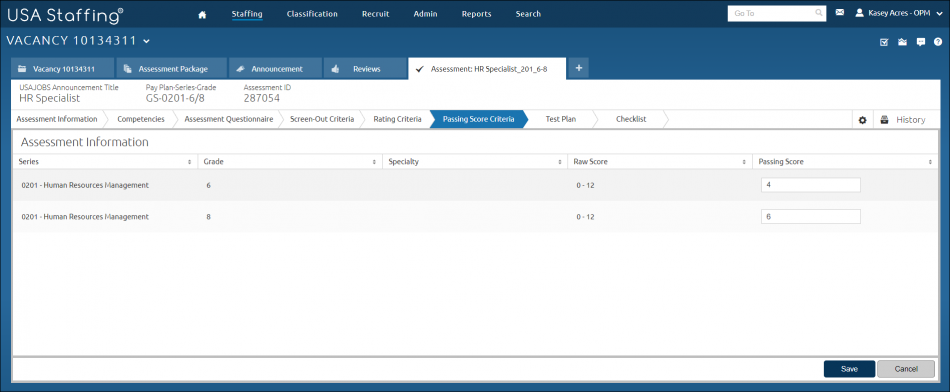Screen dimensions: 950x392
Task: Click the Grade value 6 cell
Action: pyautogui.click(x=208, y=185)
